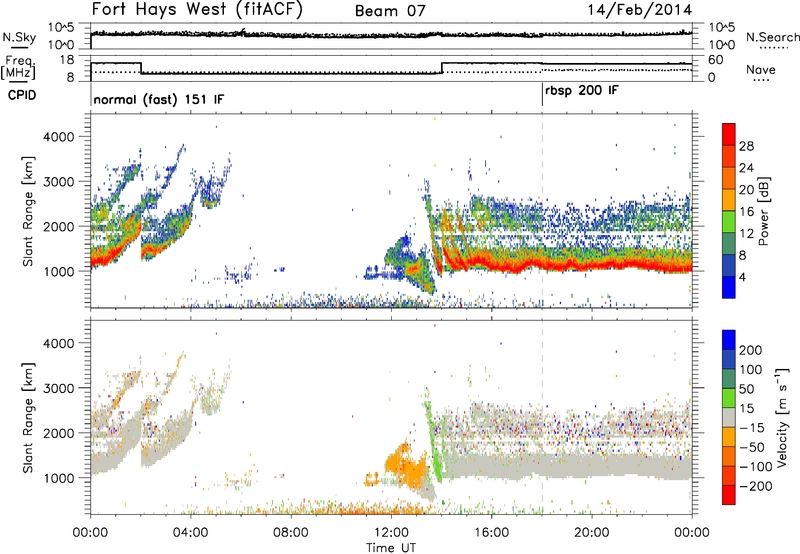Click the date '14/Feb/2014'
This screenshot has height=554, width=800.
[x=640, y=10]
